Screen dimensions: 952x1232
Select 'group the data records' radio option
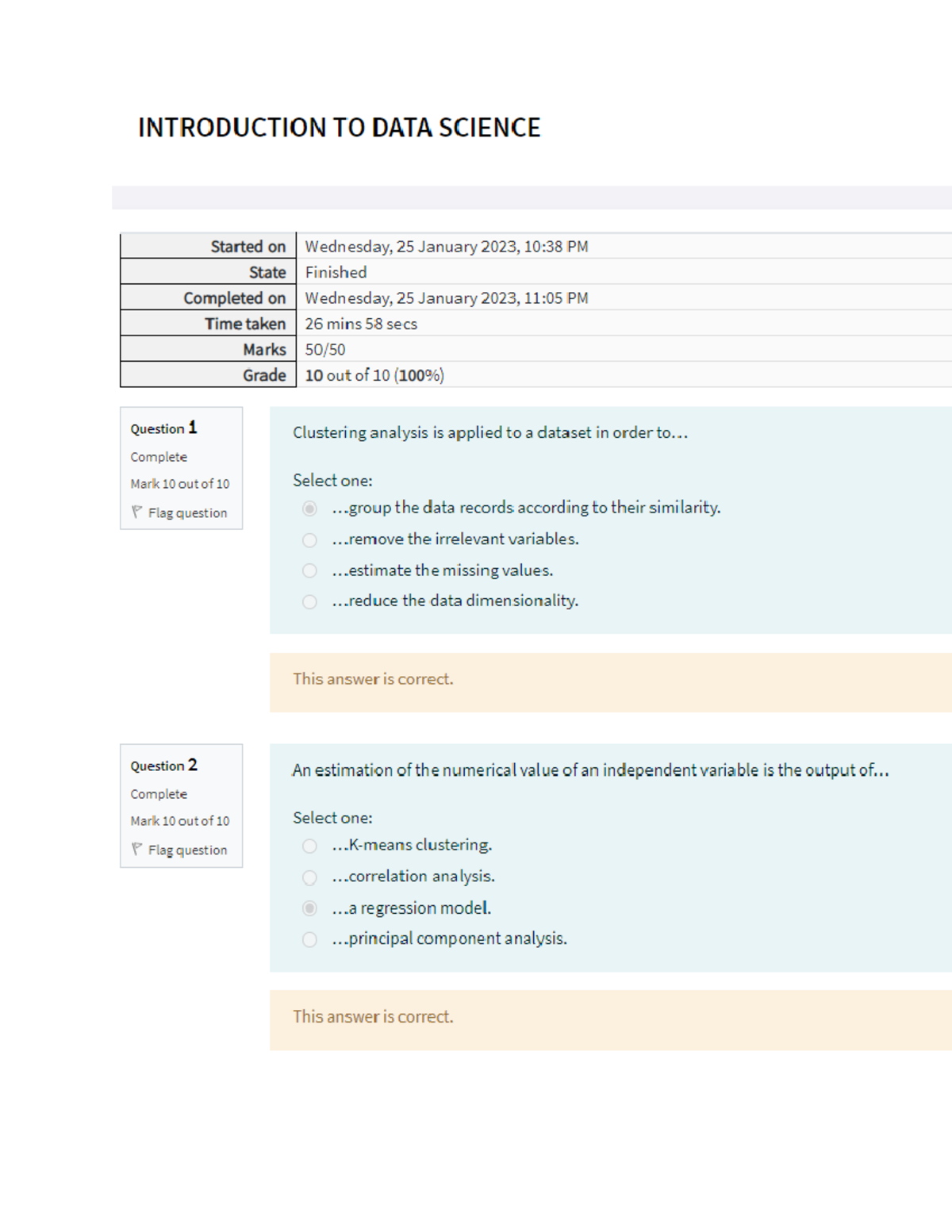pos(309,509)
